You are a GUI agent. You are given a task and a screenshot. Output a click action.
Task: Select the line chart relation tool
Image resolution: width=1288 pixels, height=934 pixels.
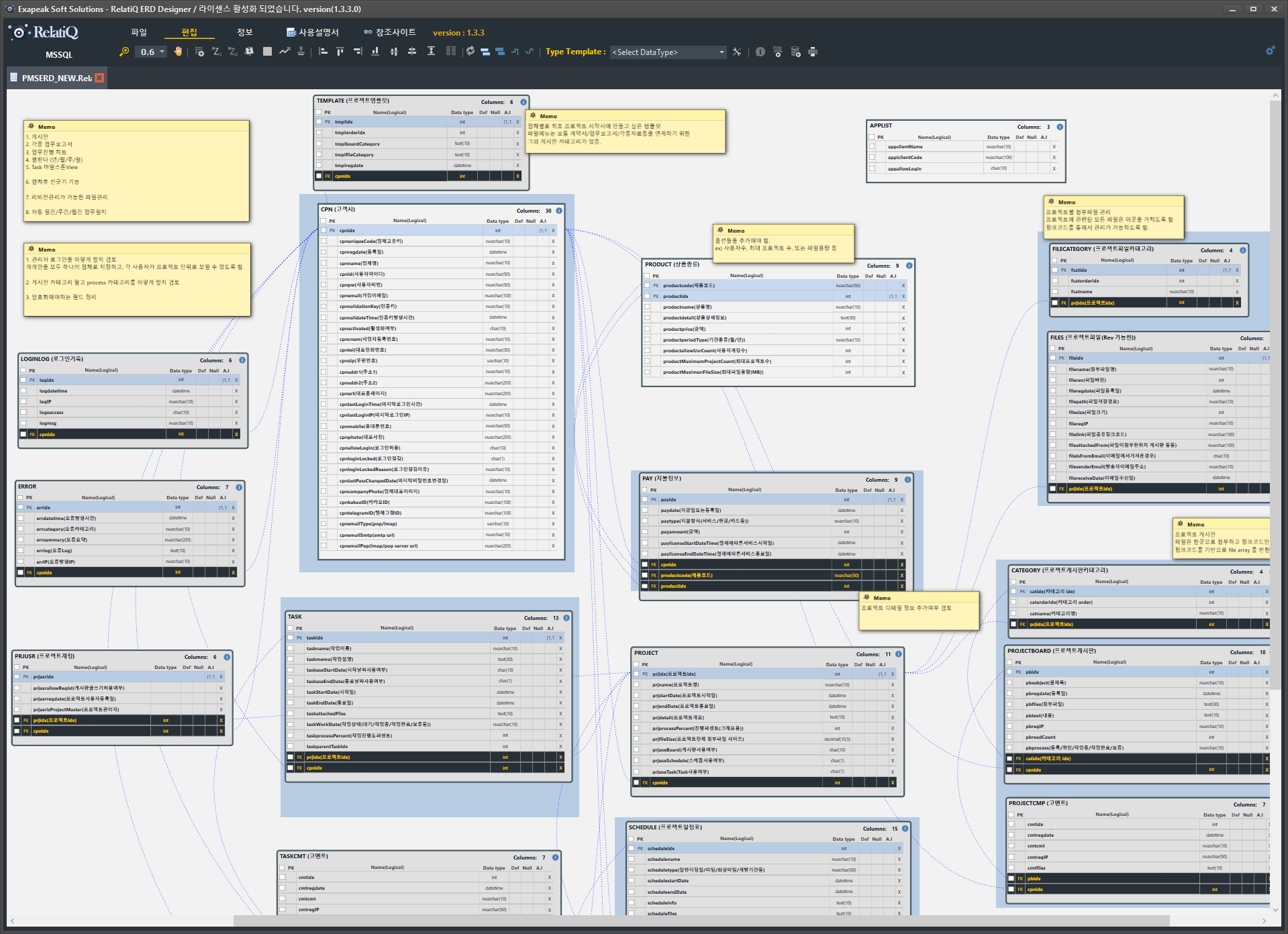coord(285,52)
